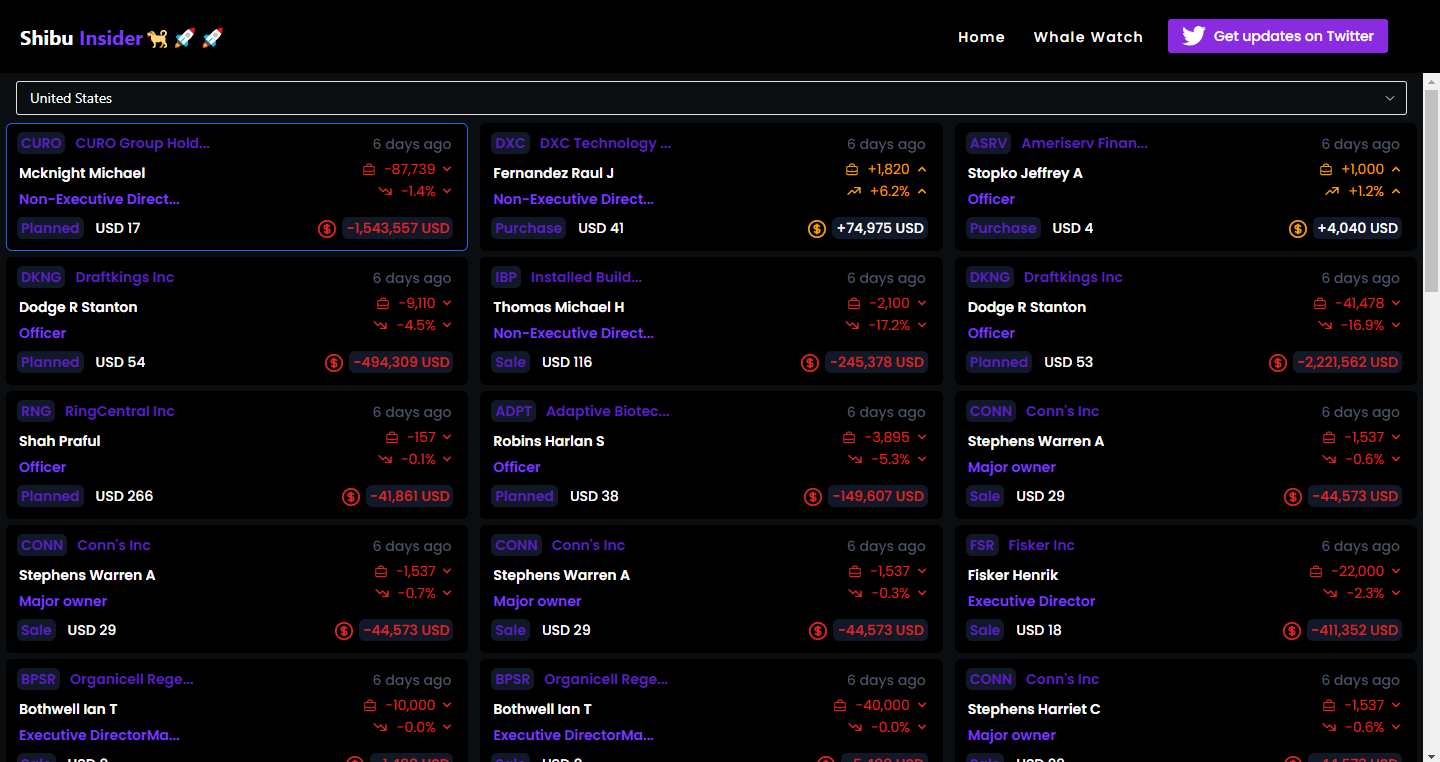Expand the chevron next to -87,739
Screen dimensions: 1440x762
click(x=447, y=169)
